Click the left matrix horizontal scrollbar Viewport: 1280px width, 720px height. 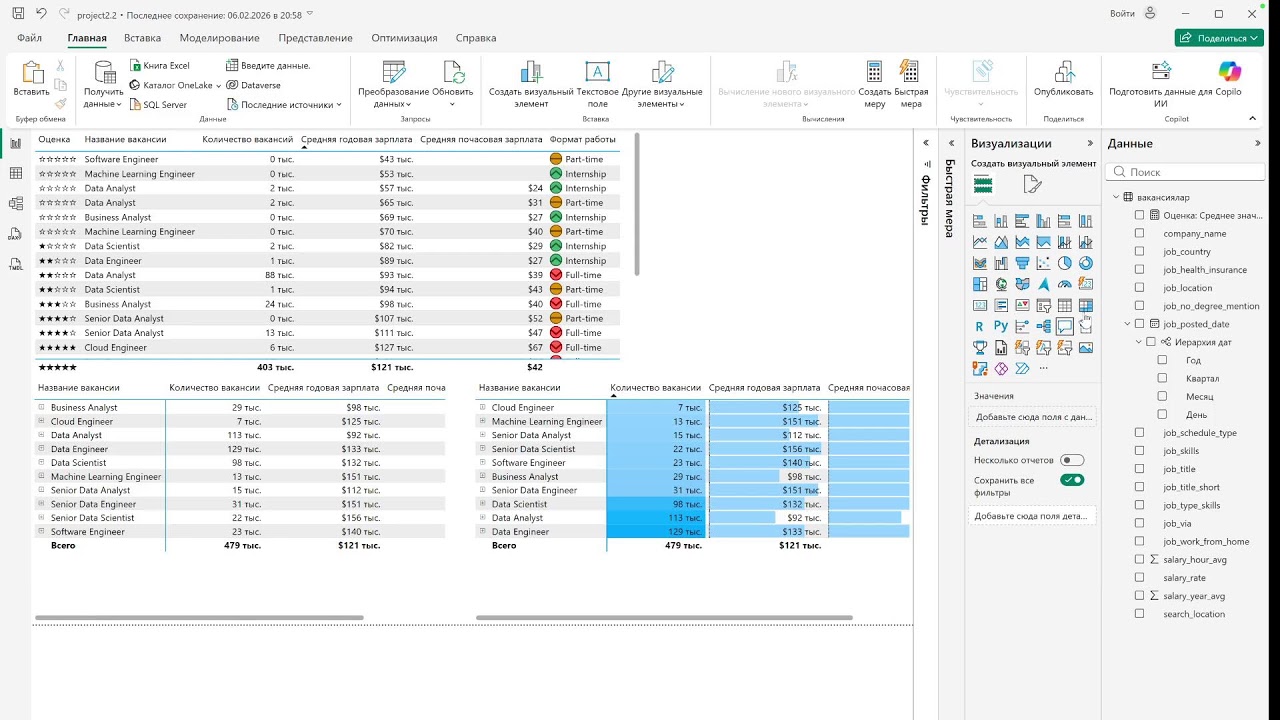[x=199, y=618]
